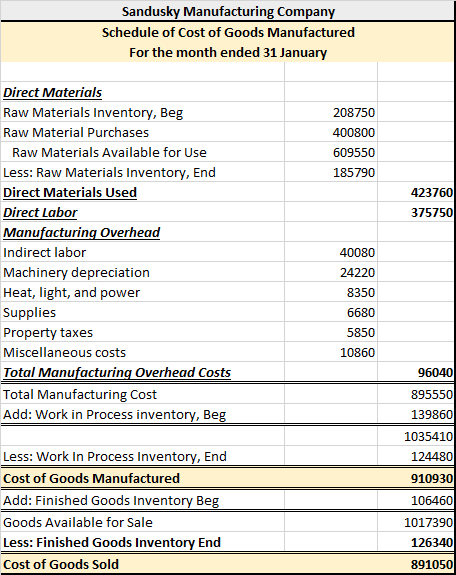Click the value 10860
The width and height of the screenshot is (456, 575).
coord(357,352)
